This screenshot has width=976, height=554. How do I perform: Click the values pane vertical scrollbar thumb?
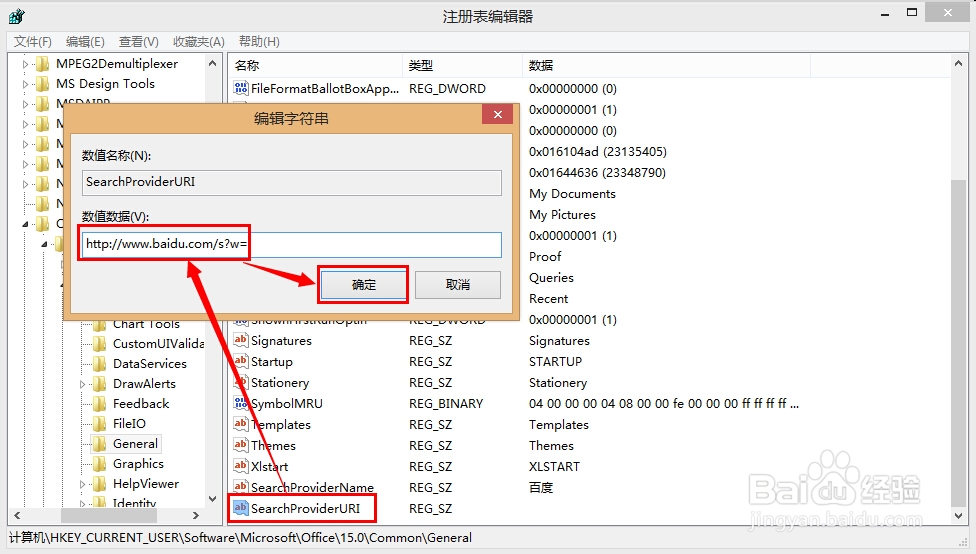pyautogui.click(x=958, y=342)
